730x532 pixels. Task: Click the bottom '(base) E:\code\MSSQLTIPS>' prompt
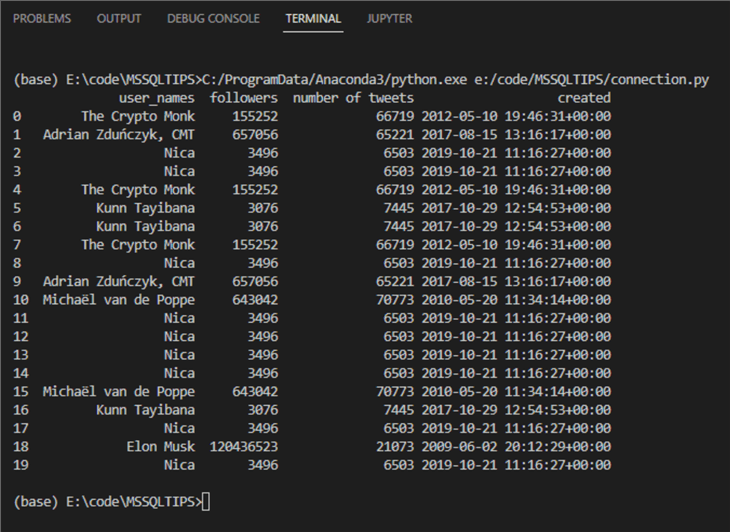[x=108, y=502]
